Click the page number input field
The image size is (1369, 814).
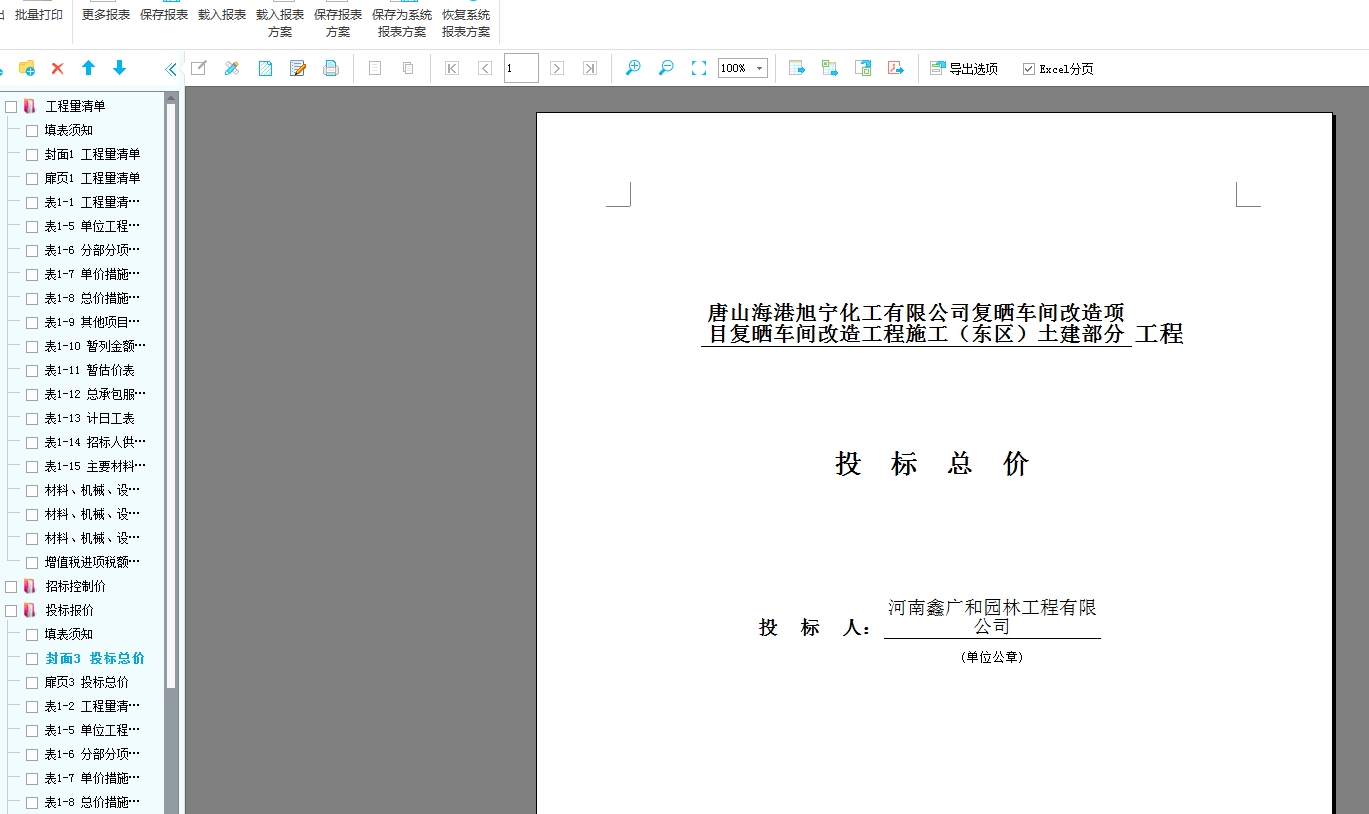521,68
